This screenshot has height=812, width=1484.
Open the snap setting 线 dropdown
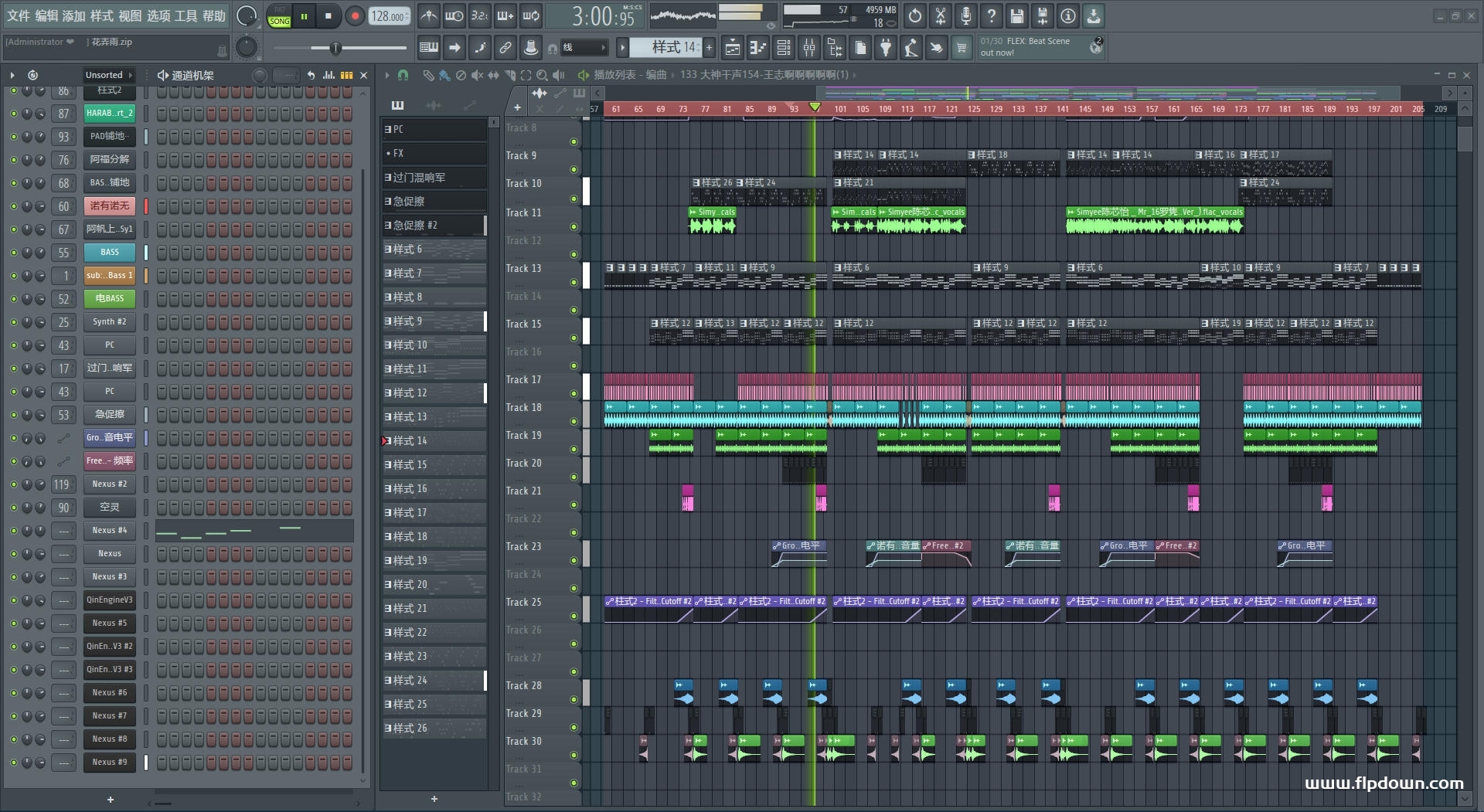click(584, 48)
